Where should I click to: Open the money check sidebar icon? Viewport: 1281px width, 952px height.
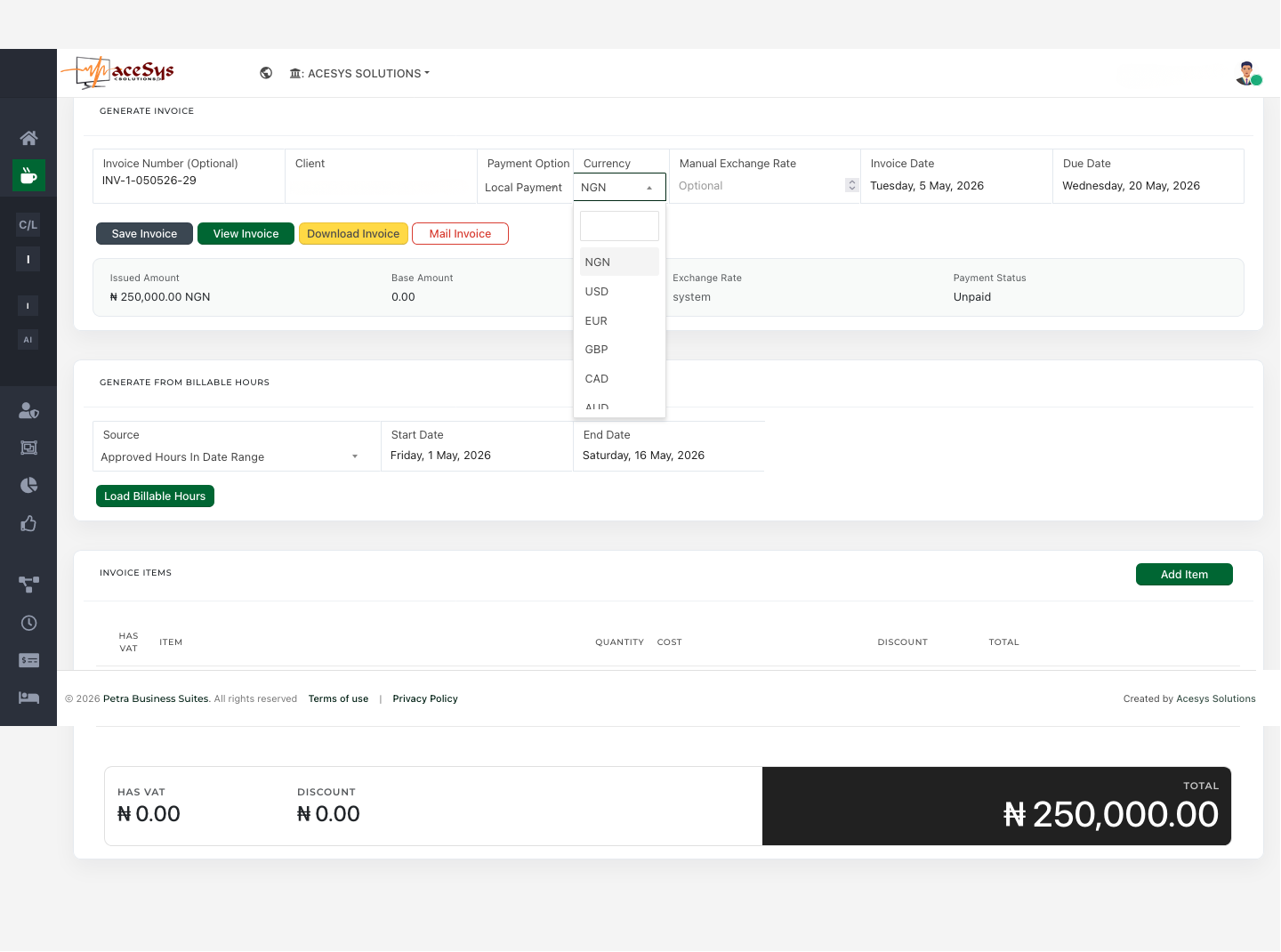[x=28, y=660]
